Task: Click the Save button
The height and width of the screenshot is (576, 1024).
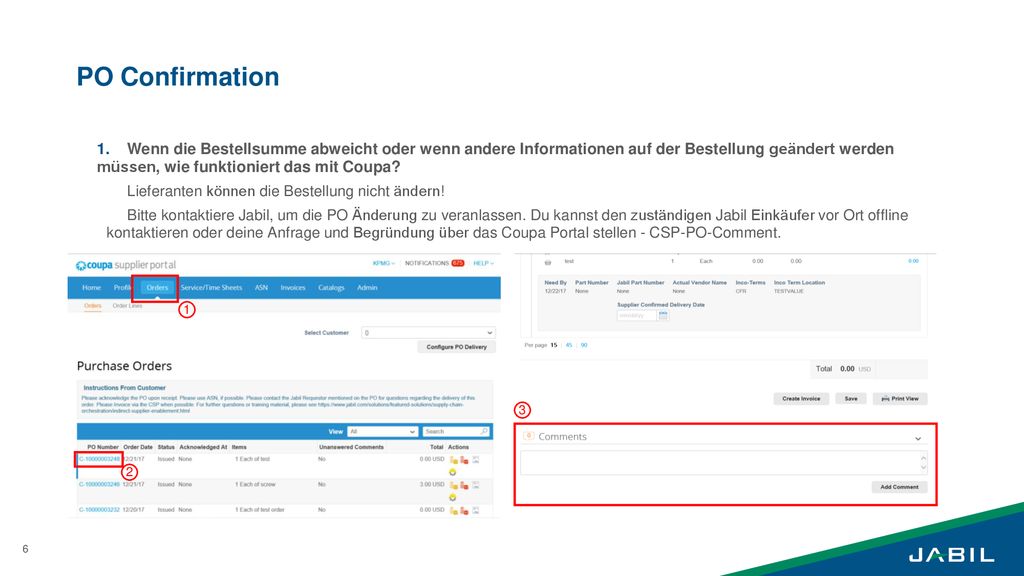Action: click(x=851, y=398)
